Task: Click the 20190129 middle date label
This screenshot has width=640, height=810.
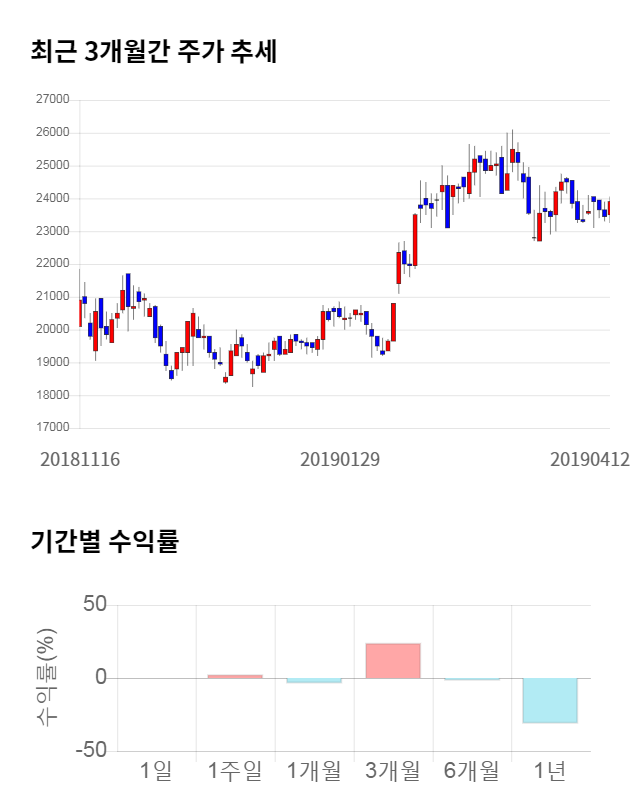Action: [340, 459]
